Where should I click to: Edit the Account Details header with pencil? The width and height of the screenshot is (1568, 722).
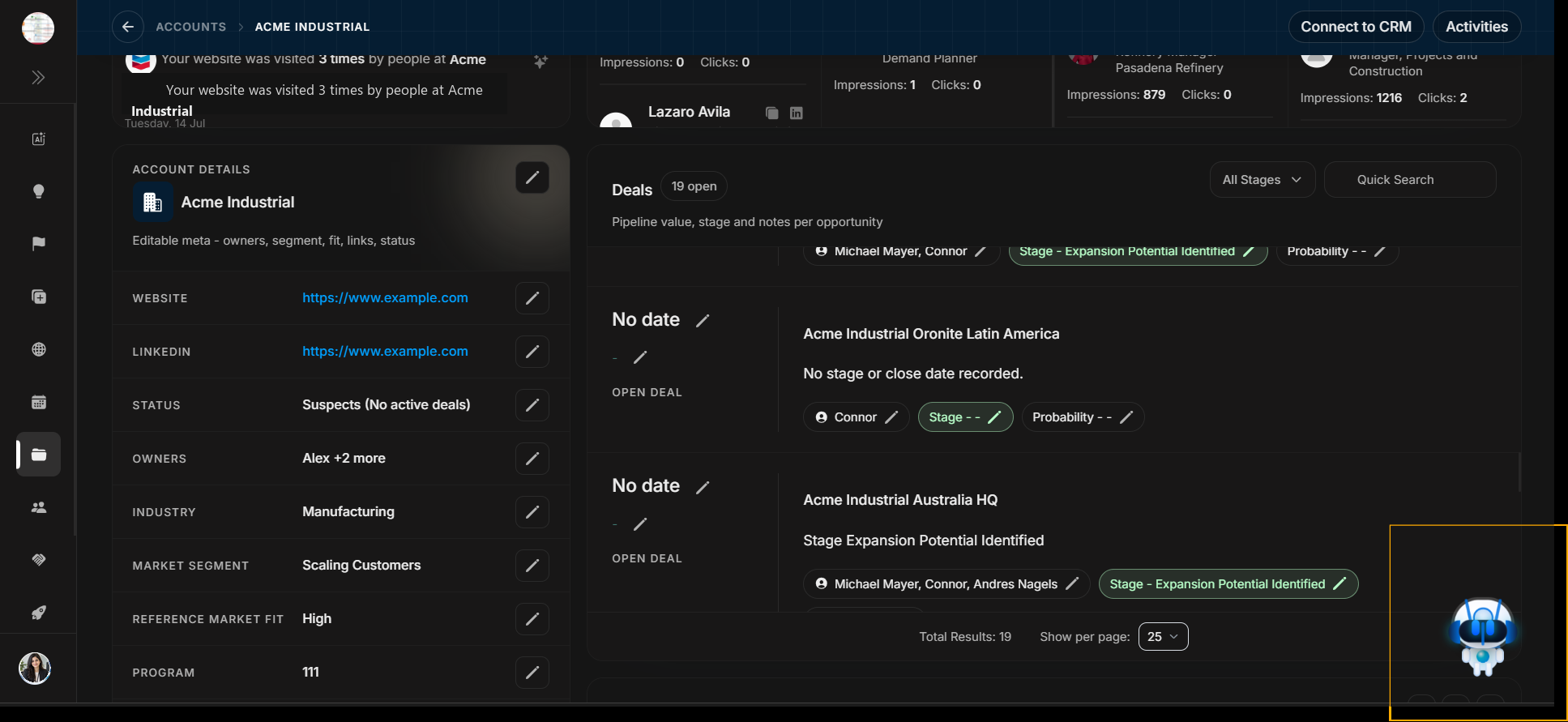[532, 177]
